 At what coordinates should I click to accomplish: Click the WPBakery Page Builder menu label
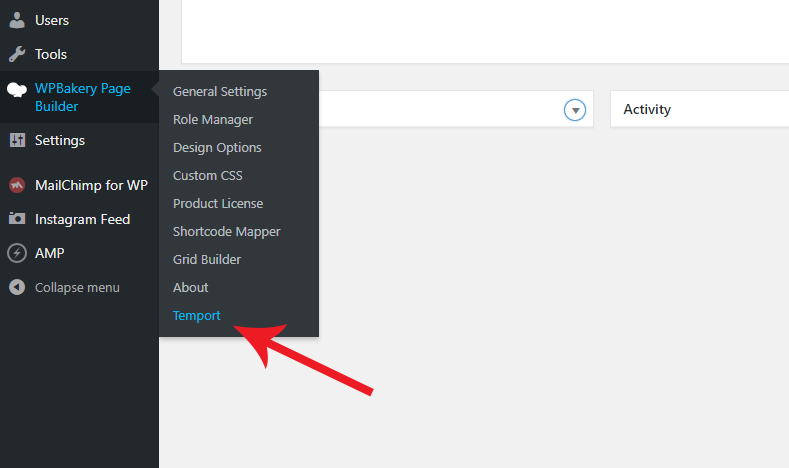[x=82, y=97]
